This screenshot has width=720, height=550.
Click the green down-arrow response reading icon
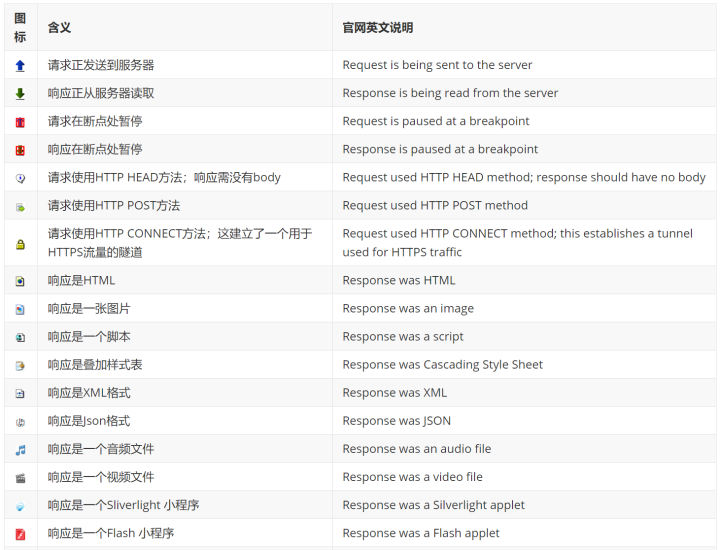click(x=20, y=94)
